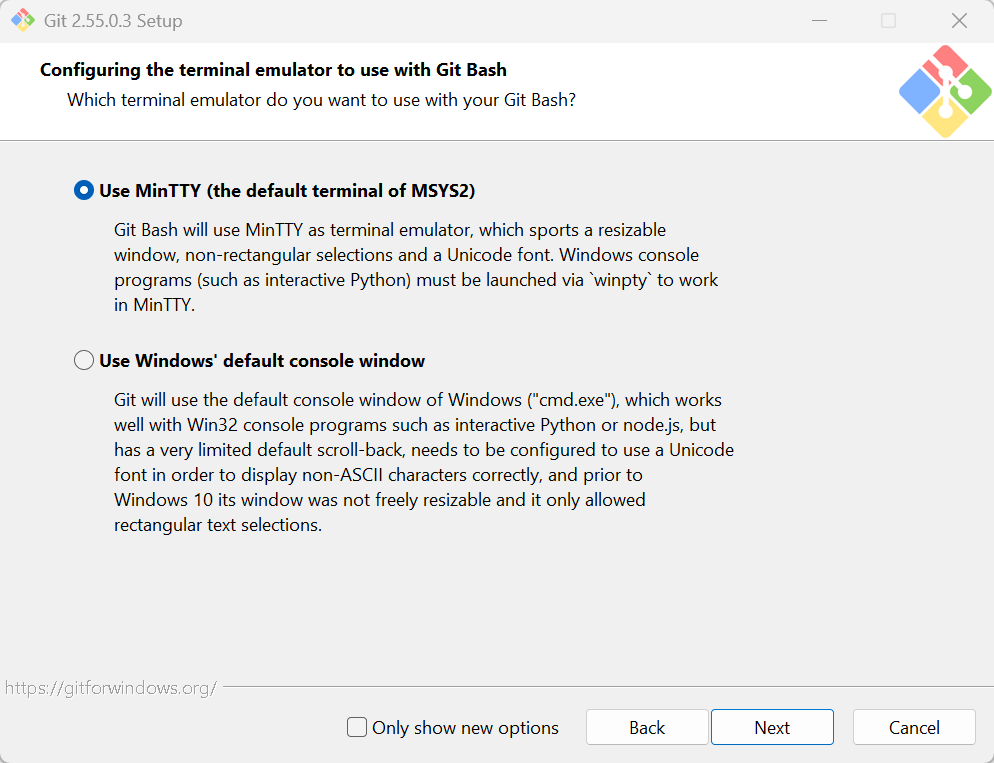The image size is (994, 763).
Task: Click the Git logo in title bar
Action: coord(23,20)
